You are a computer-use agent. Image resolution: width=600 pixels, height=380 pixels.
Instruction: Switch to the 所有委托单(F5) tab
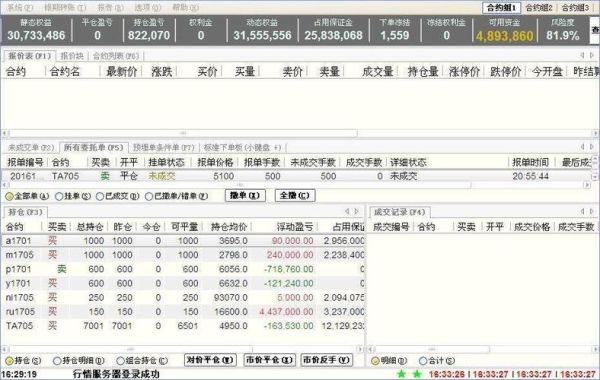pos(93,147)
